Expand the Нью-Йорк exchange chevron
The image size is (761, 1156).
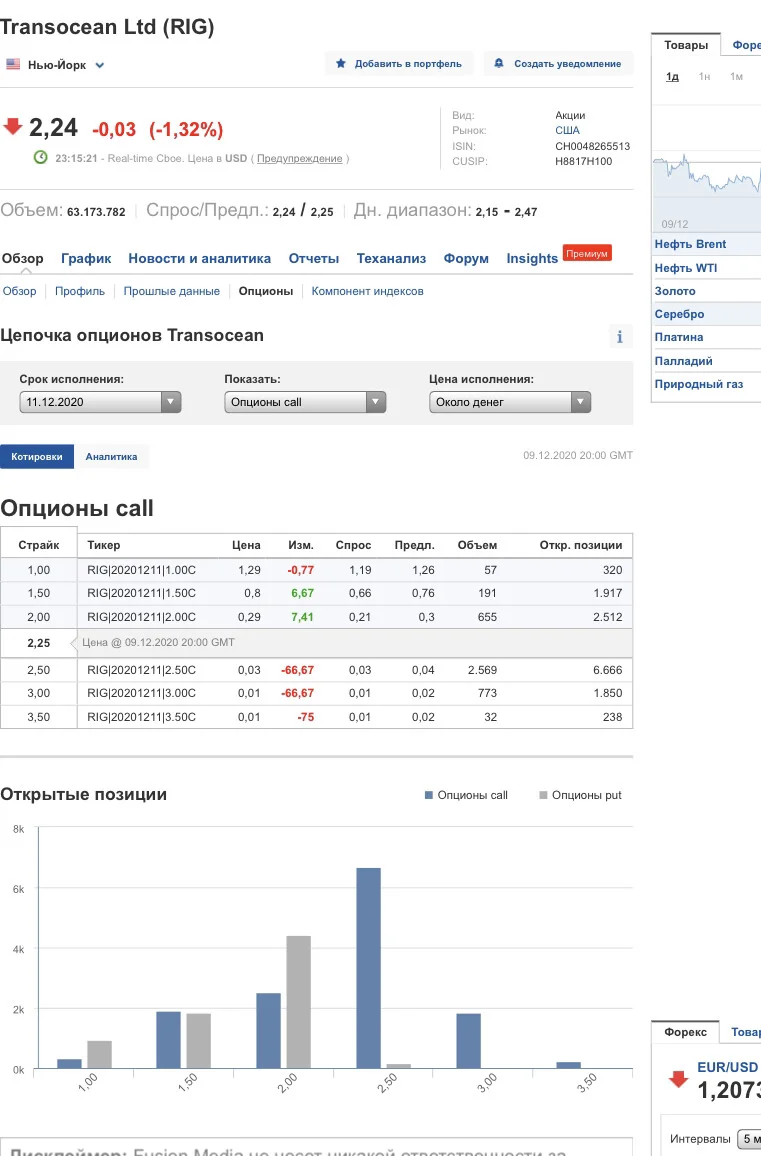pyautogui.click(x=100, y=65)
